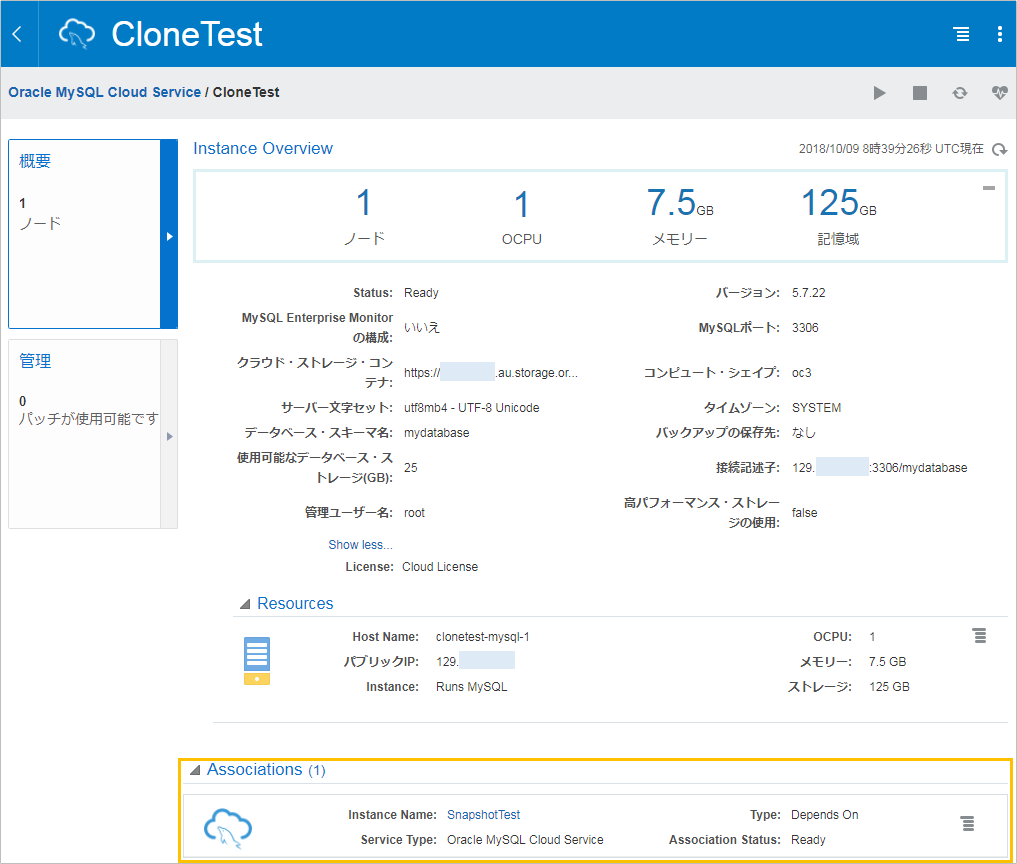This screenshot has height=864, width=1017.
Task: Click the backup destination value なし
Action: (804, 433)
